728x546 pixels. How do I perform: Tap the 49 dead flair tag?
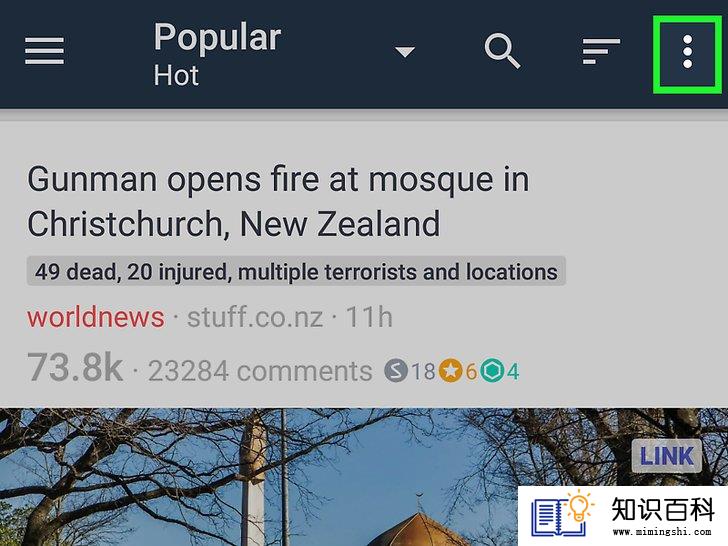click(x=296, y=272)
